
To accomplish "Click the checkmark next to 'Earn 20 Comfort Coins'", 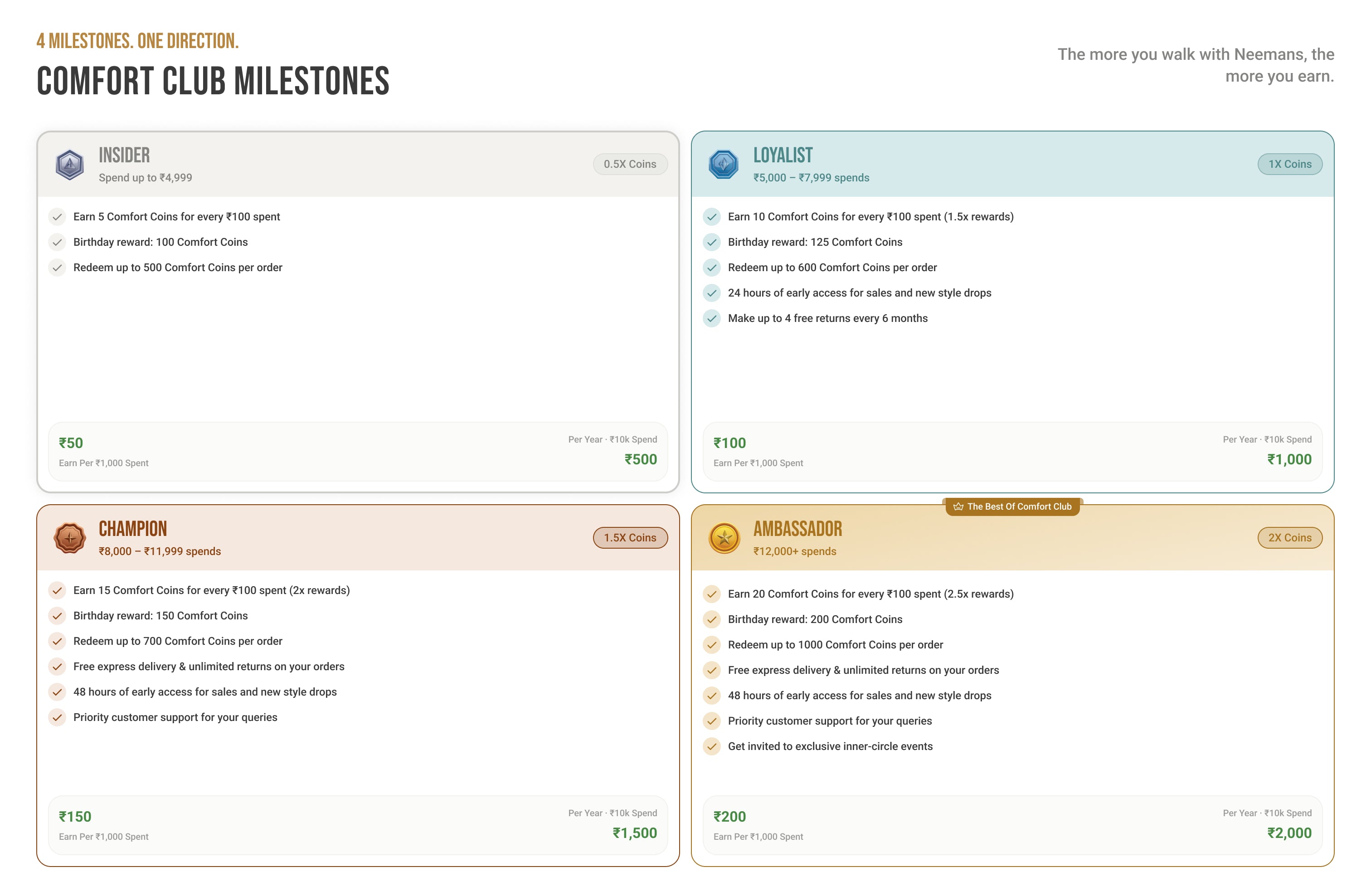I will [711, 594].
